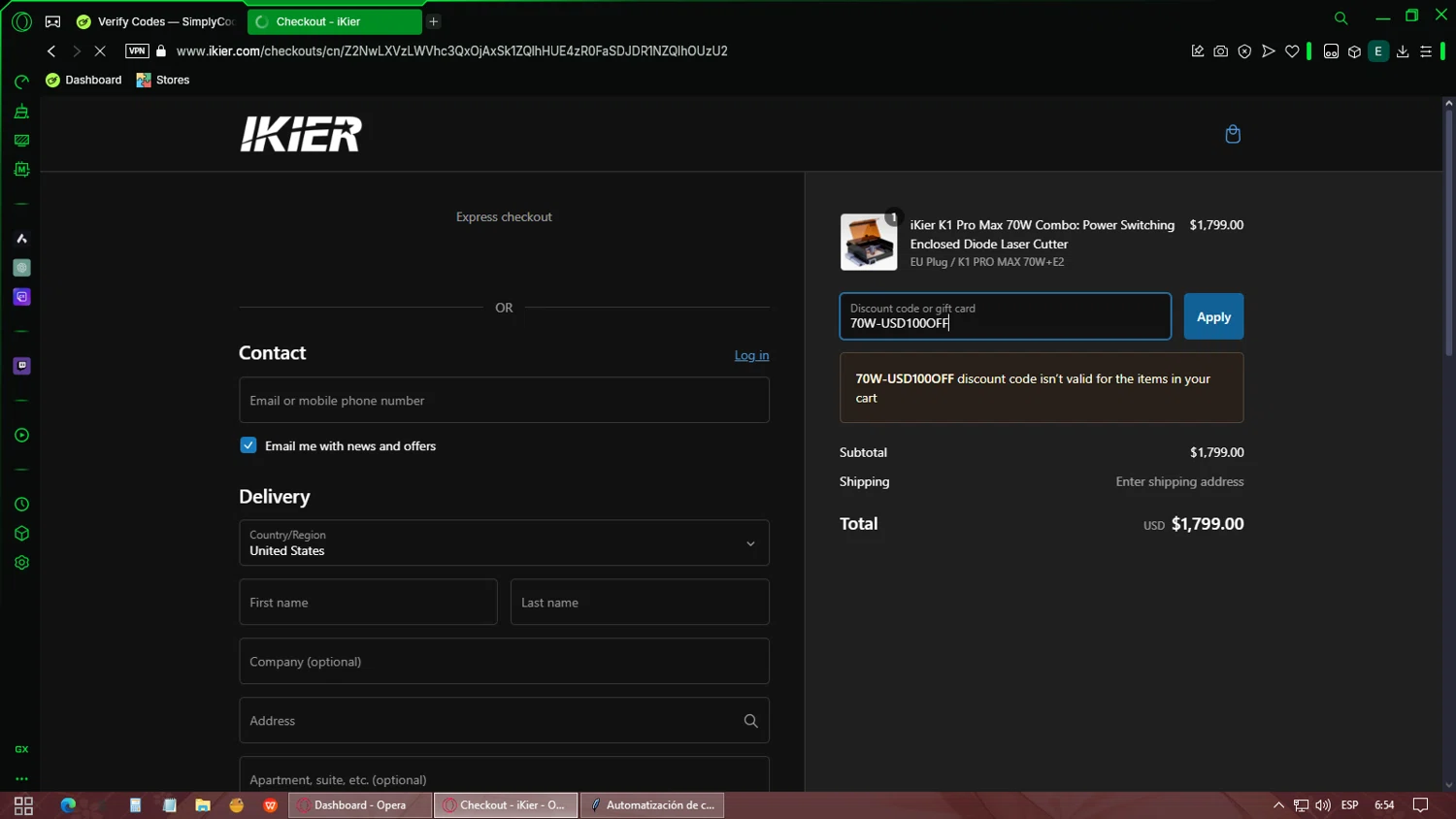The width and height of the screenshot is (1456, 819).
Task: Open File Explorer from taskbar
Action: point(203,805)
